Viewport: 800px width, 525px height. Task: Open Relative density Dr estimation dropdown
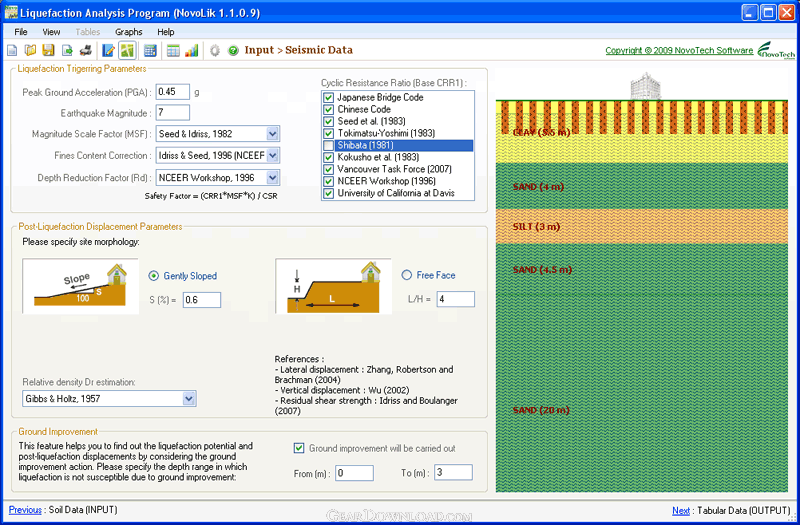189,398
